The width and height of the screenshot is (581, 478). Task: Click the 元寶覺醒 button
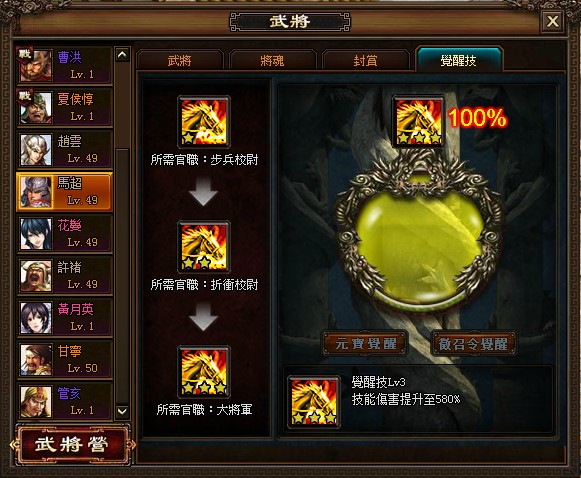[366, 343]
